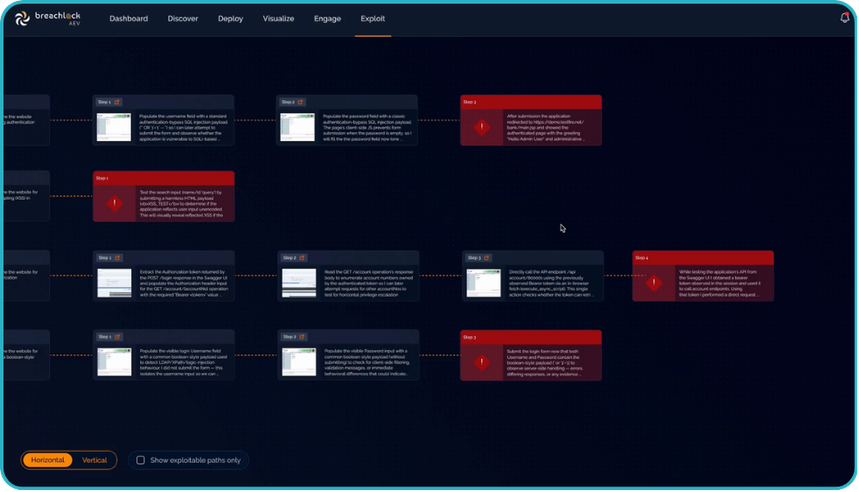Click text 'Populate the visible login Username field'
The image size is (859, 492).
click(x=180, y=351)
